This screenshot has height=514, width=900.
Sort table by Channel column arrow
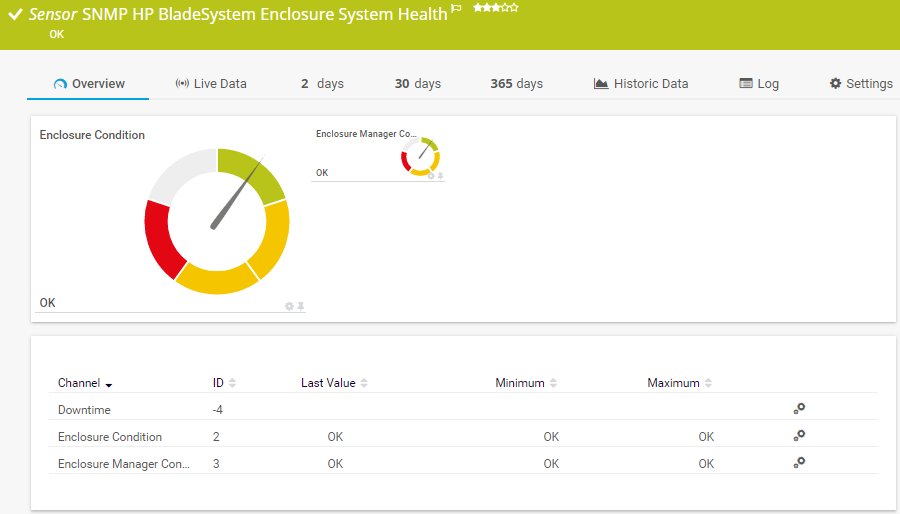[x=109, y=384]
